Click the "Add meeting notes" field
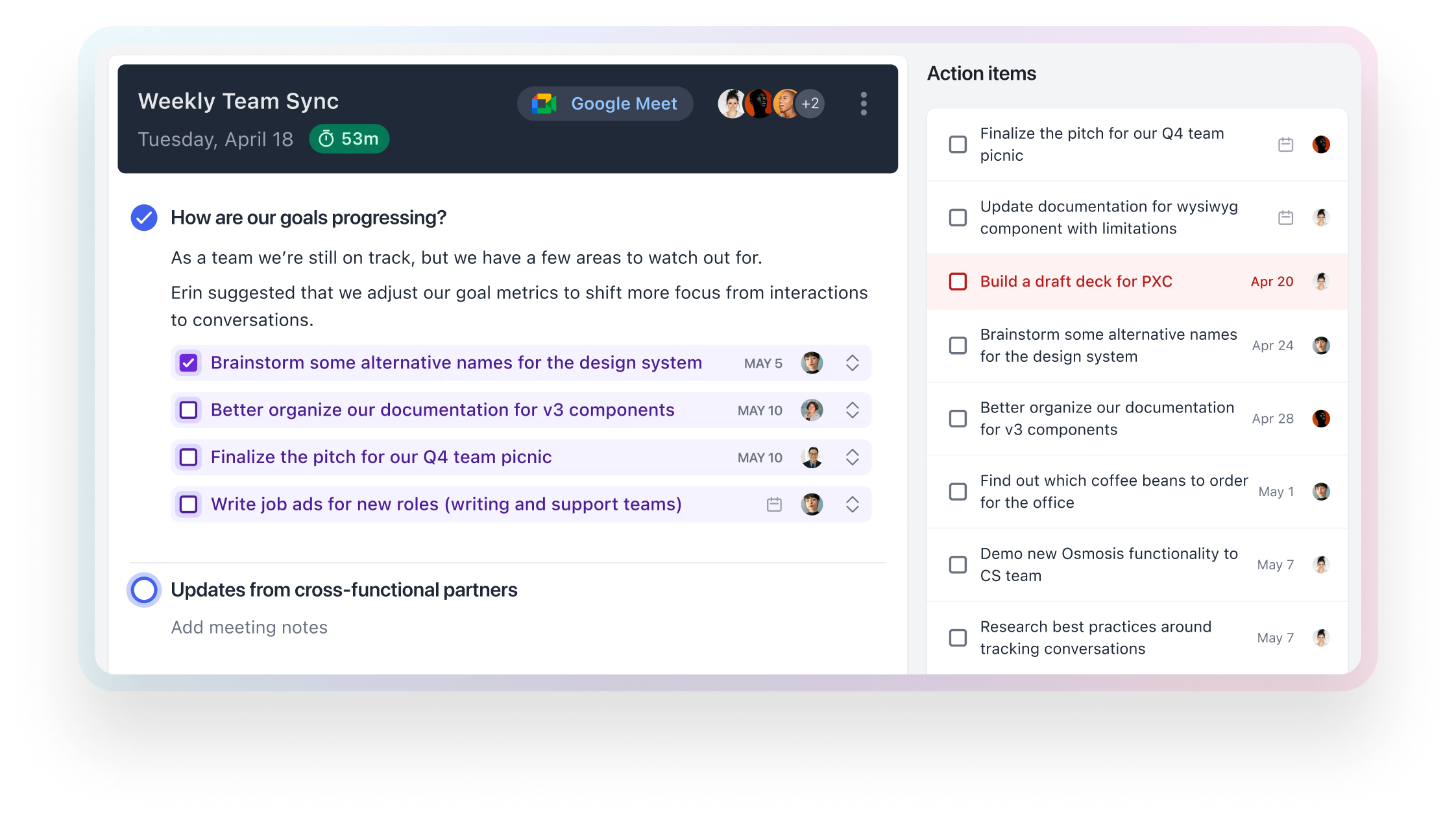 pos(249,627)
